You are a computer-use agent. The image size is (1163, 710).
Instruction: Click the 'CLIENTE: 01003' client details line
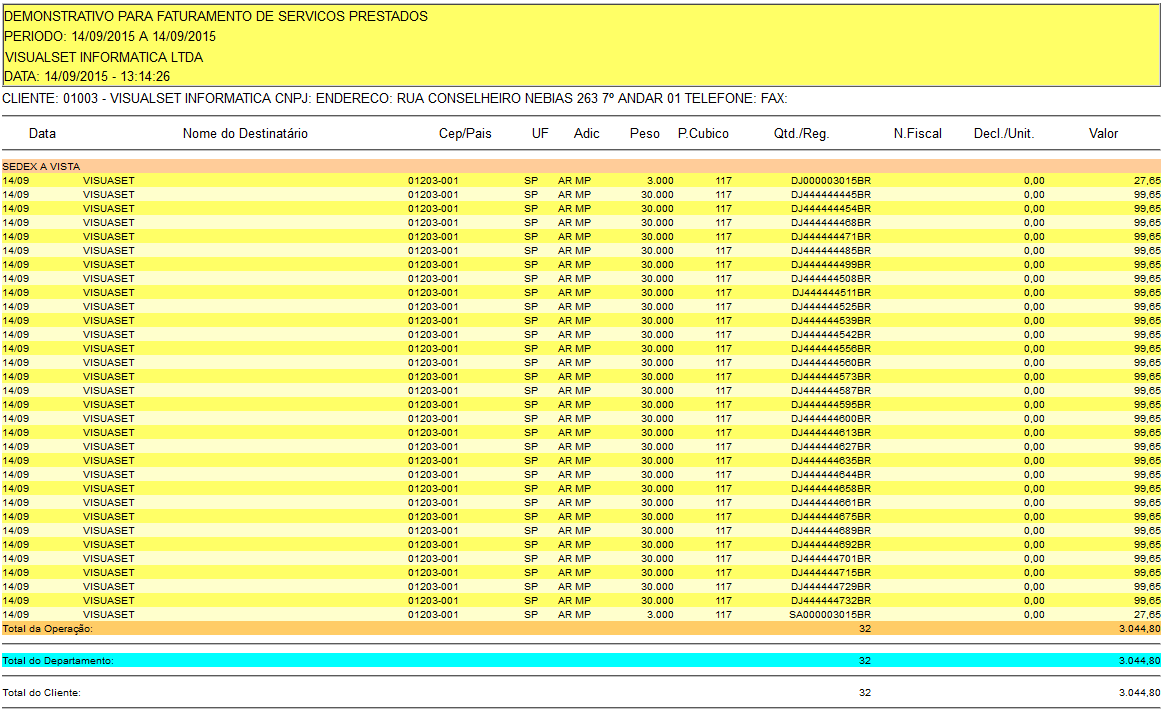tap(395, 99)
